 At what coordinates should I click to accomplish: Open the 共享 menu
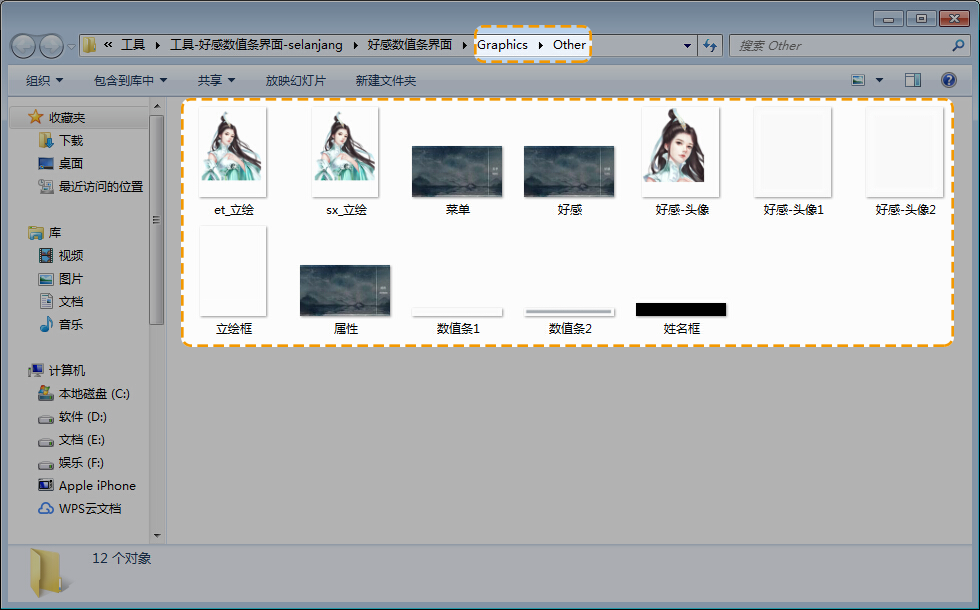point(216,81)
